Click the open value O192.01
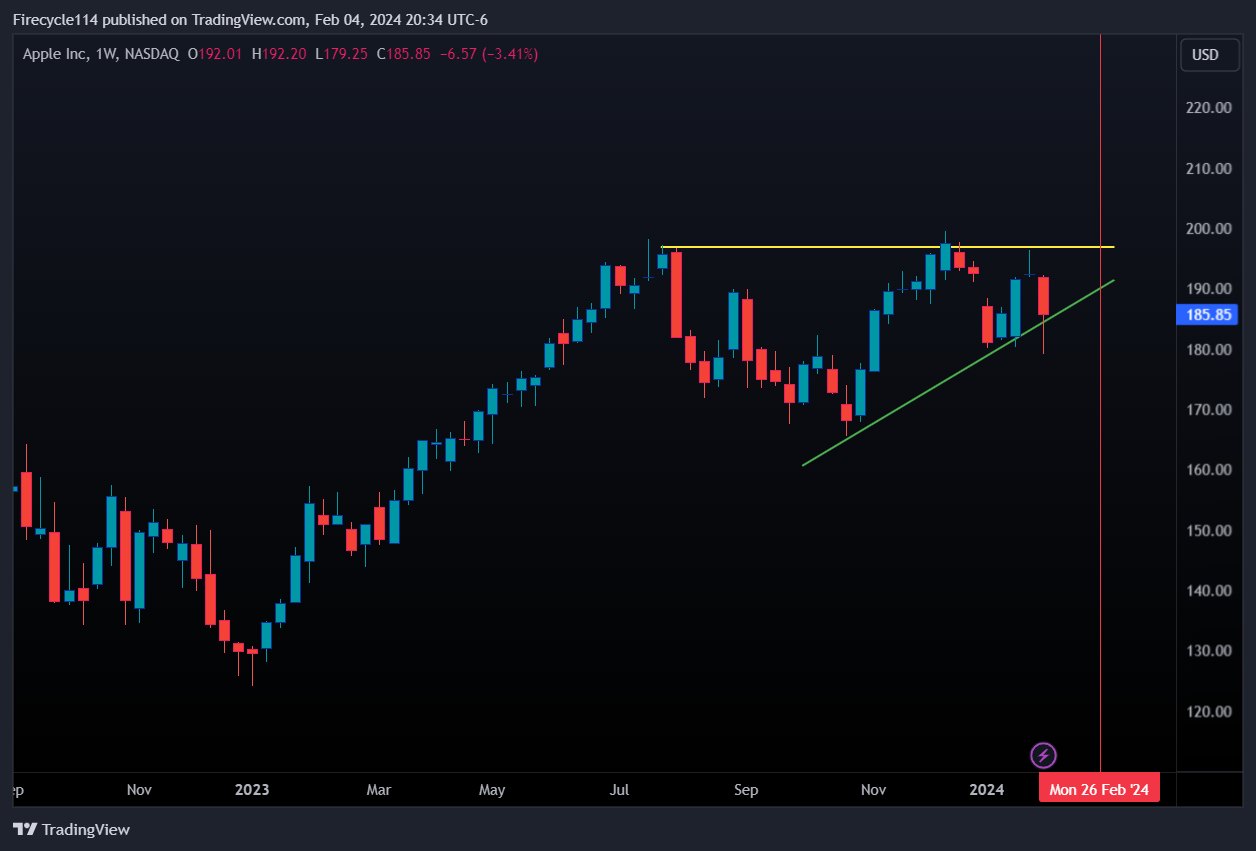Screen dimensions: 1256x851 click(214, 54)
